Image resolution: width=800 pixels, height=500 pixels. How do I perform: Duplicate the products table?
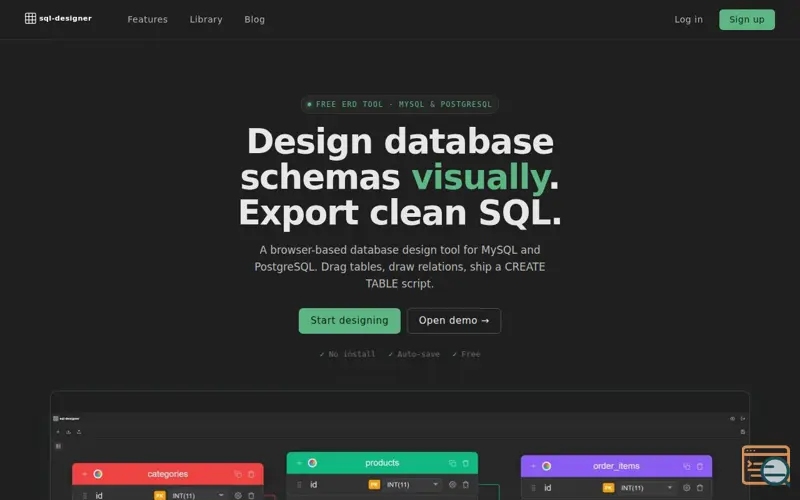(452, 463)
